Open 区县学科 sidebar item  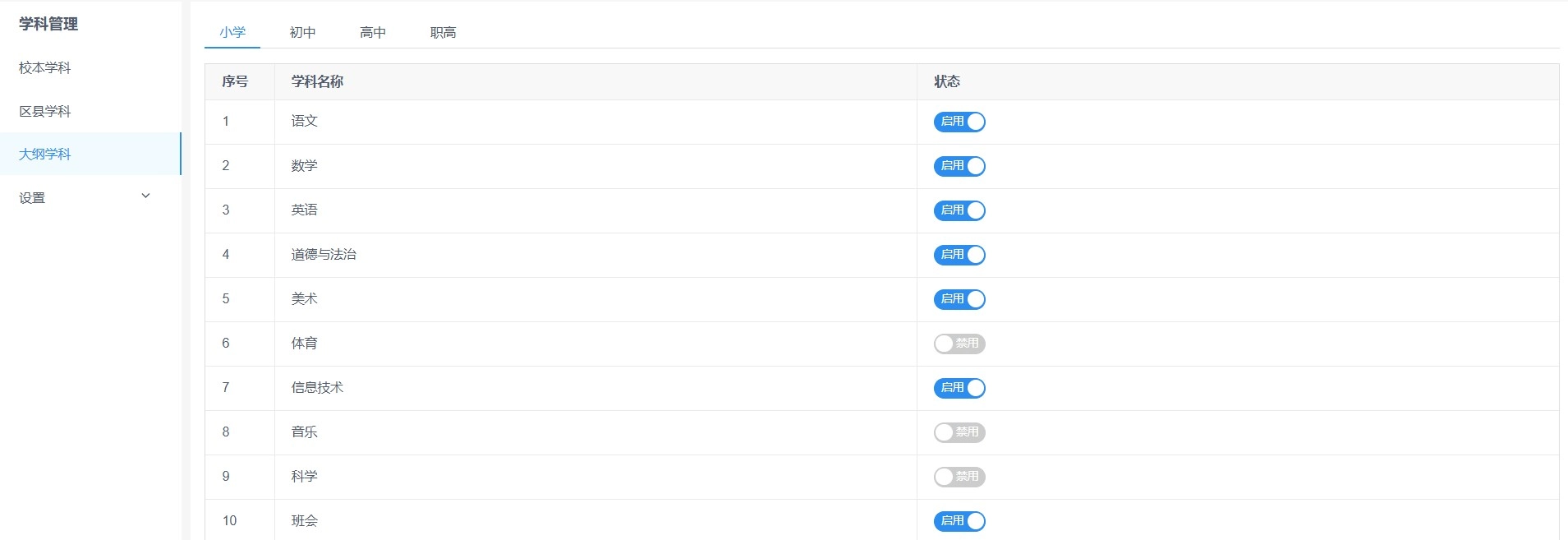[x=45, y=112]
